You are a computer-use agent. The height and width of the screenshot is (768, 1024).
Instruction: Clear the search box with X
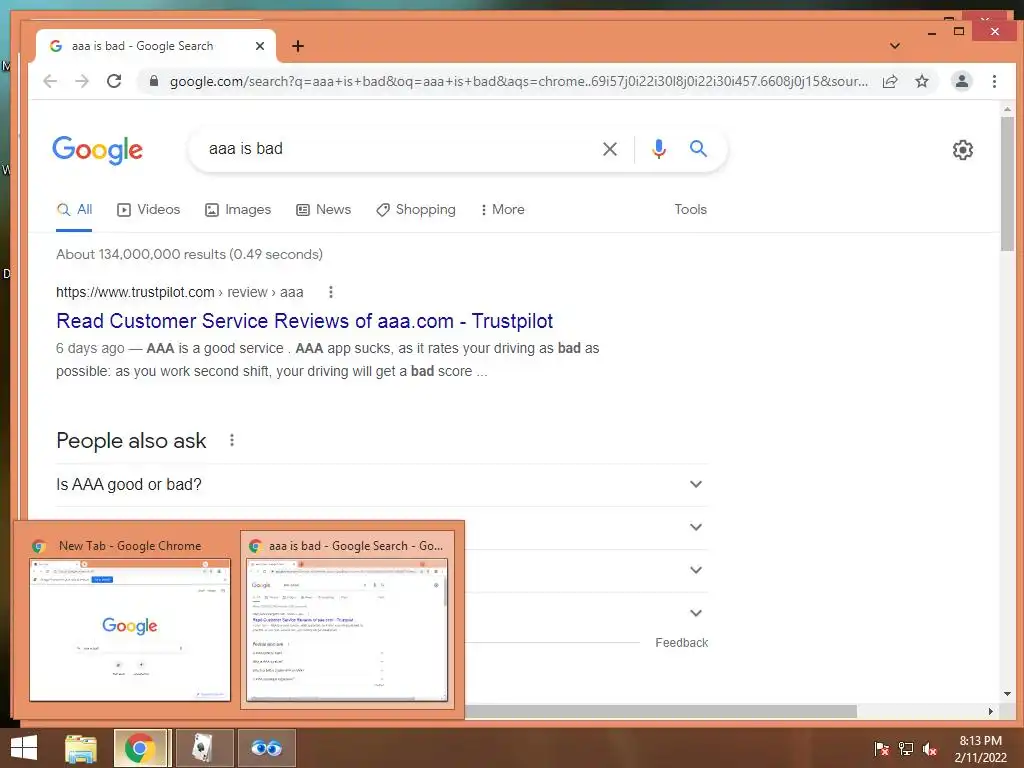(610, 149)
